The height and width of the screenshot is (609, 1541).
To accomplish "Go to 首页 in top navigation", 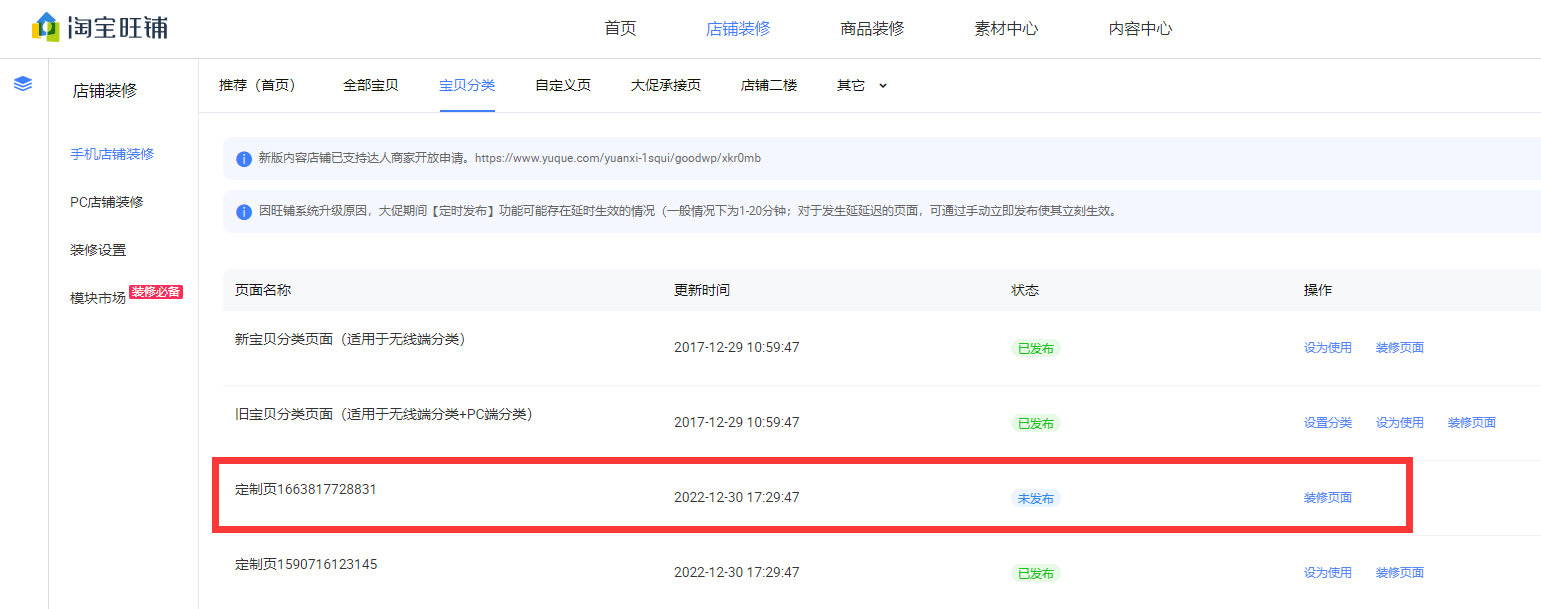I will click(x=620, y=28).
